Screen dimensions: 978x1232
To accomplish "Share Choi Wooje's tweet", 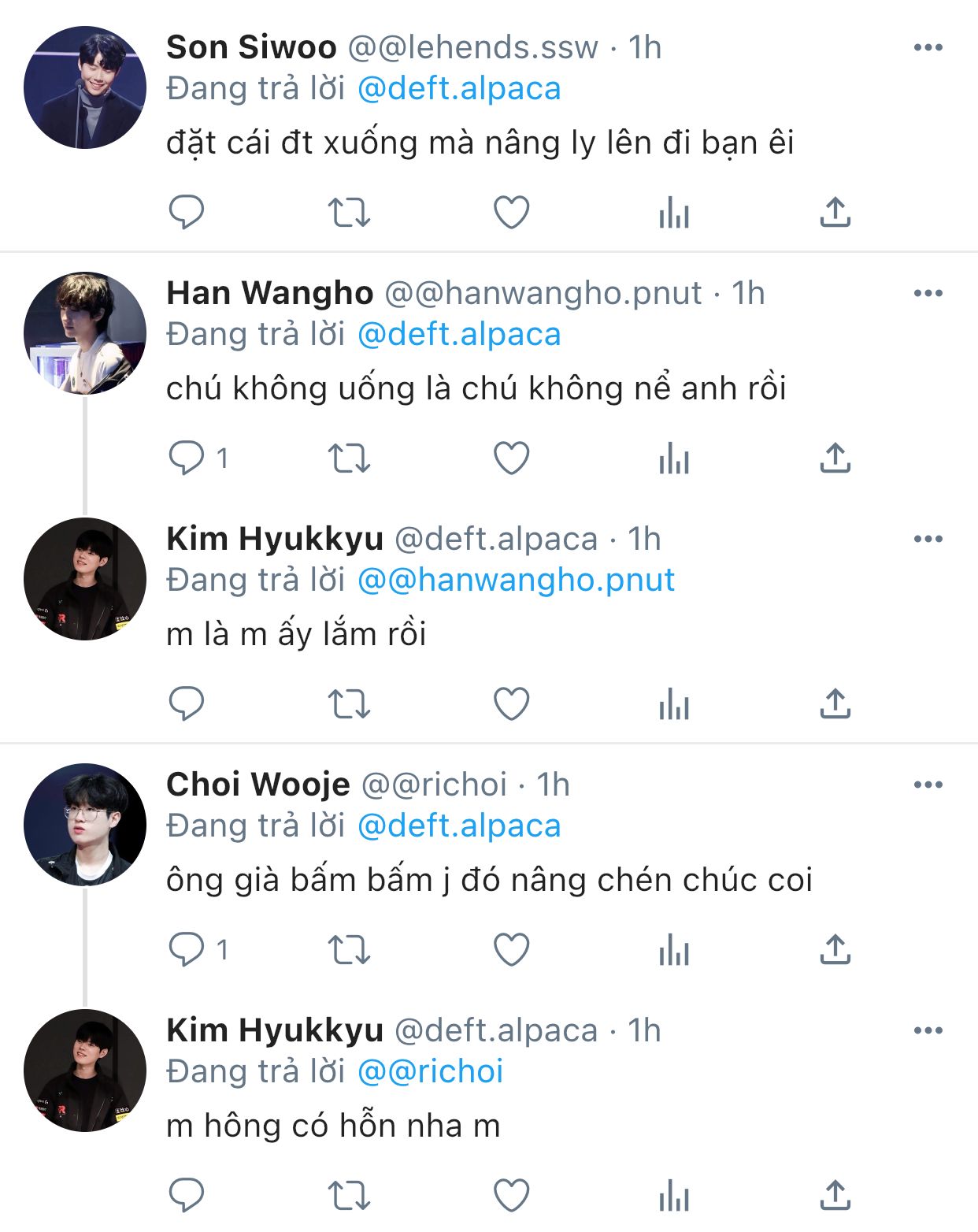I will pos(835,949).
